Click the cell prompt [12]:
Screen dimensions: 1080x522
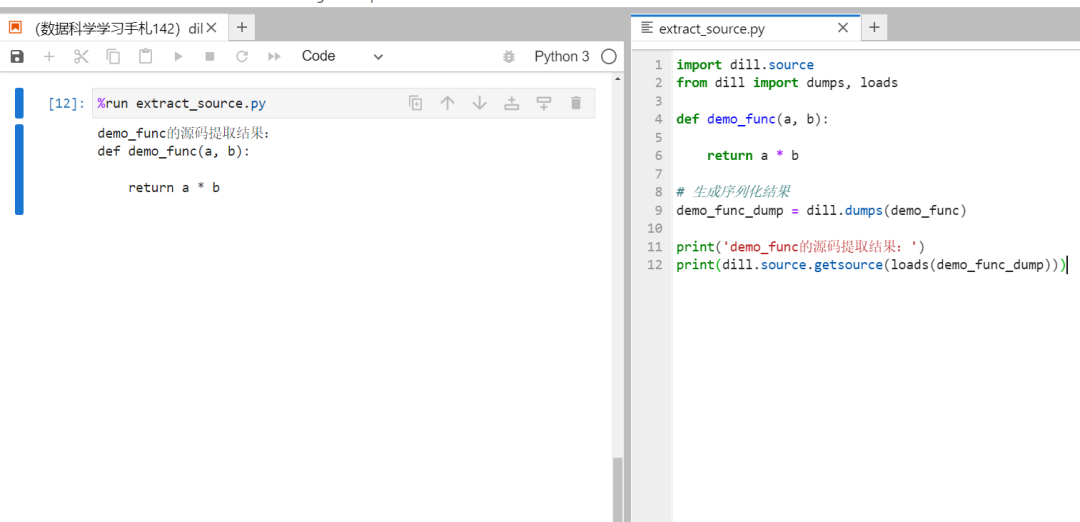point(67,104)
